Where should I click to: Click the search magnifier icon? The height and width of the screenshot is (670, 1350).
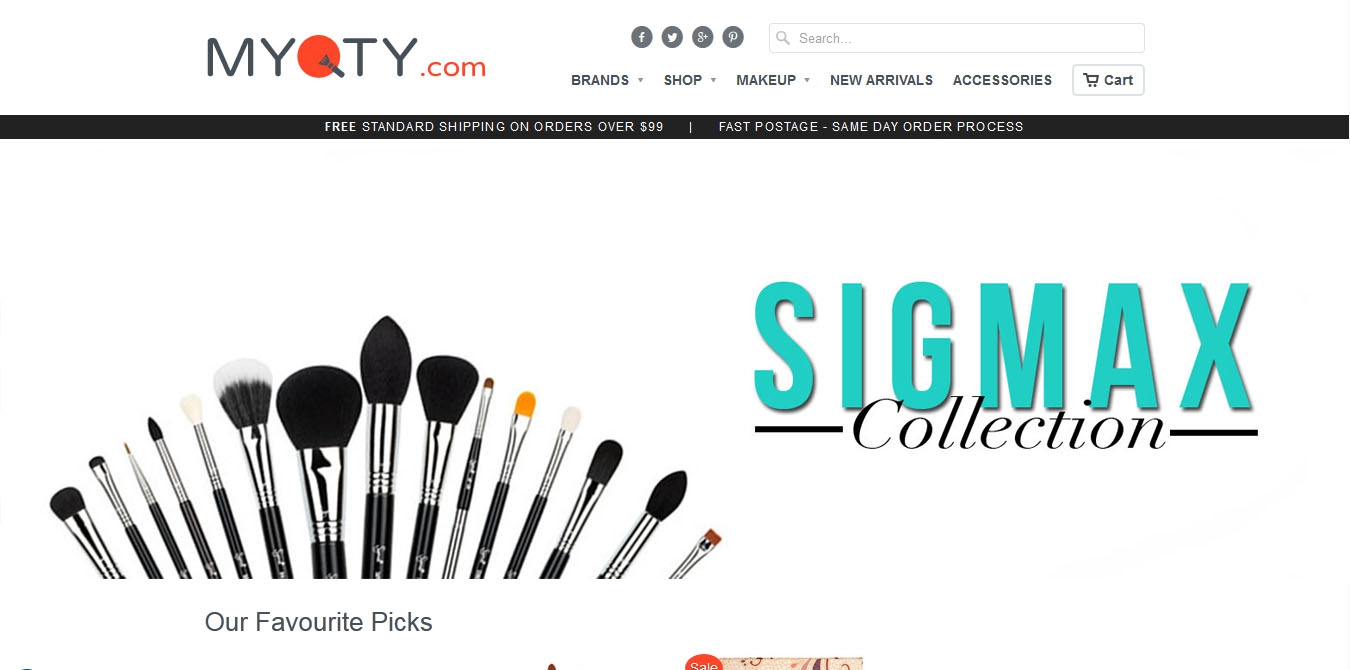[783, 38]
